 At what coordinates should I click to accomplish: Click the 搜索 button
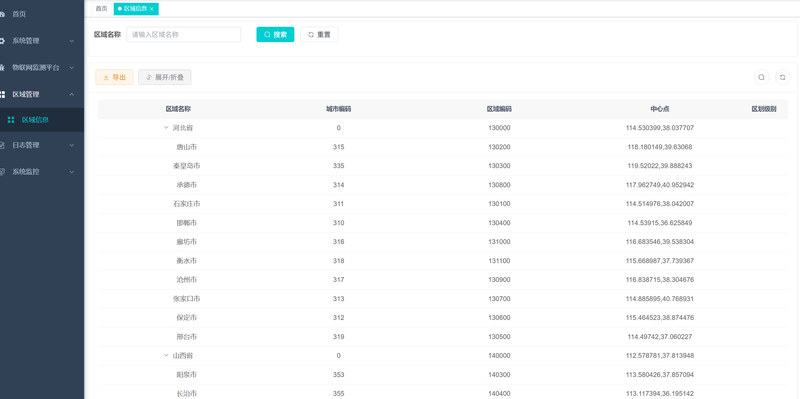(x=275, y=35)
